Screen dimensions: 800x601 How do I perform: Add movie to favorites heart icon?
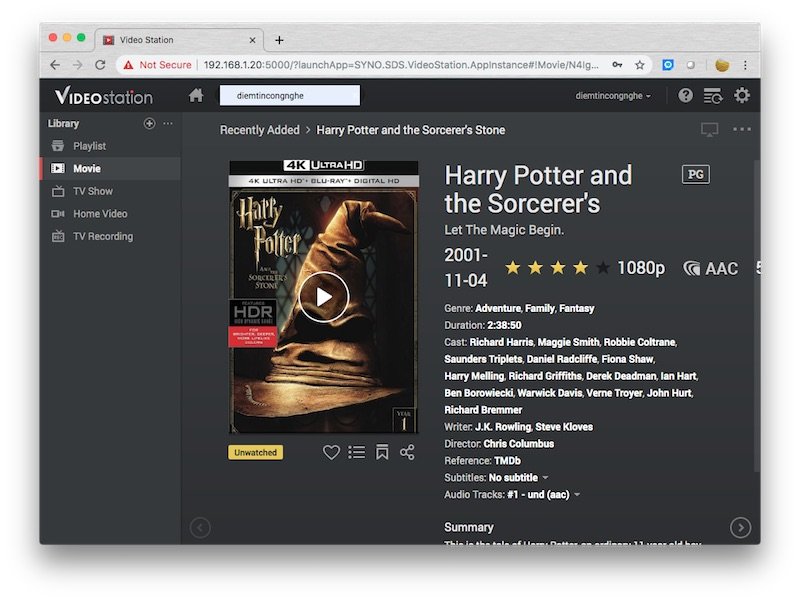tap(331, 452)
